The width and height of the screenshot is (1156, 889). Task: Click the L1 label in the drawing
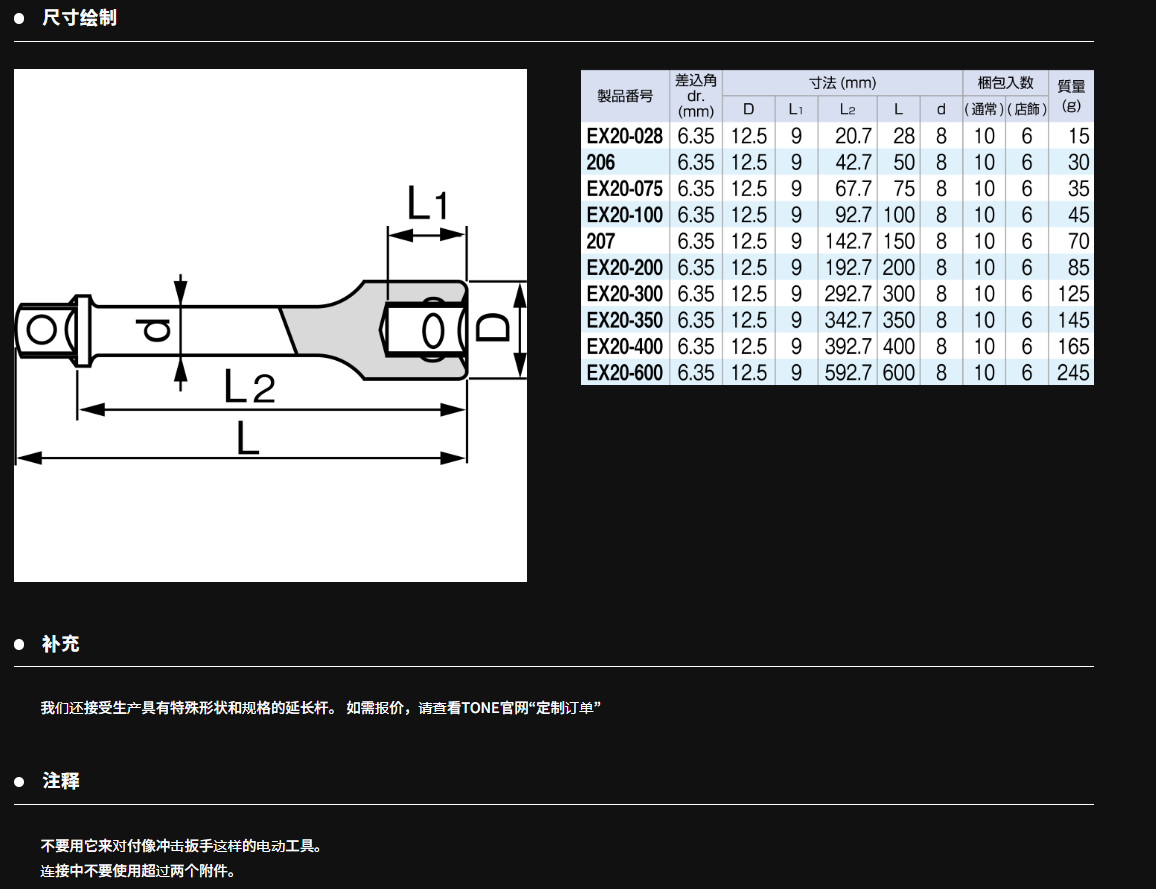427,205
